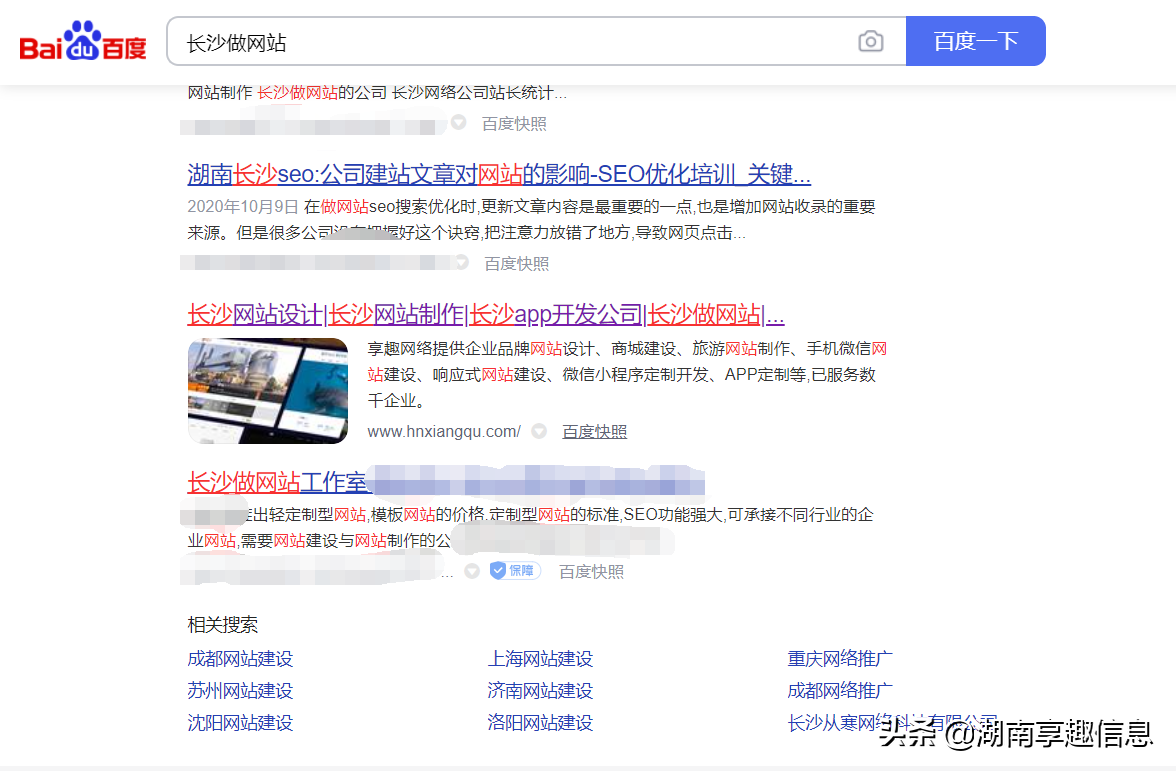Open the 长沙网站设计|长沙网站制作 result link
The image size is (1176, 771).
[486, 314]
